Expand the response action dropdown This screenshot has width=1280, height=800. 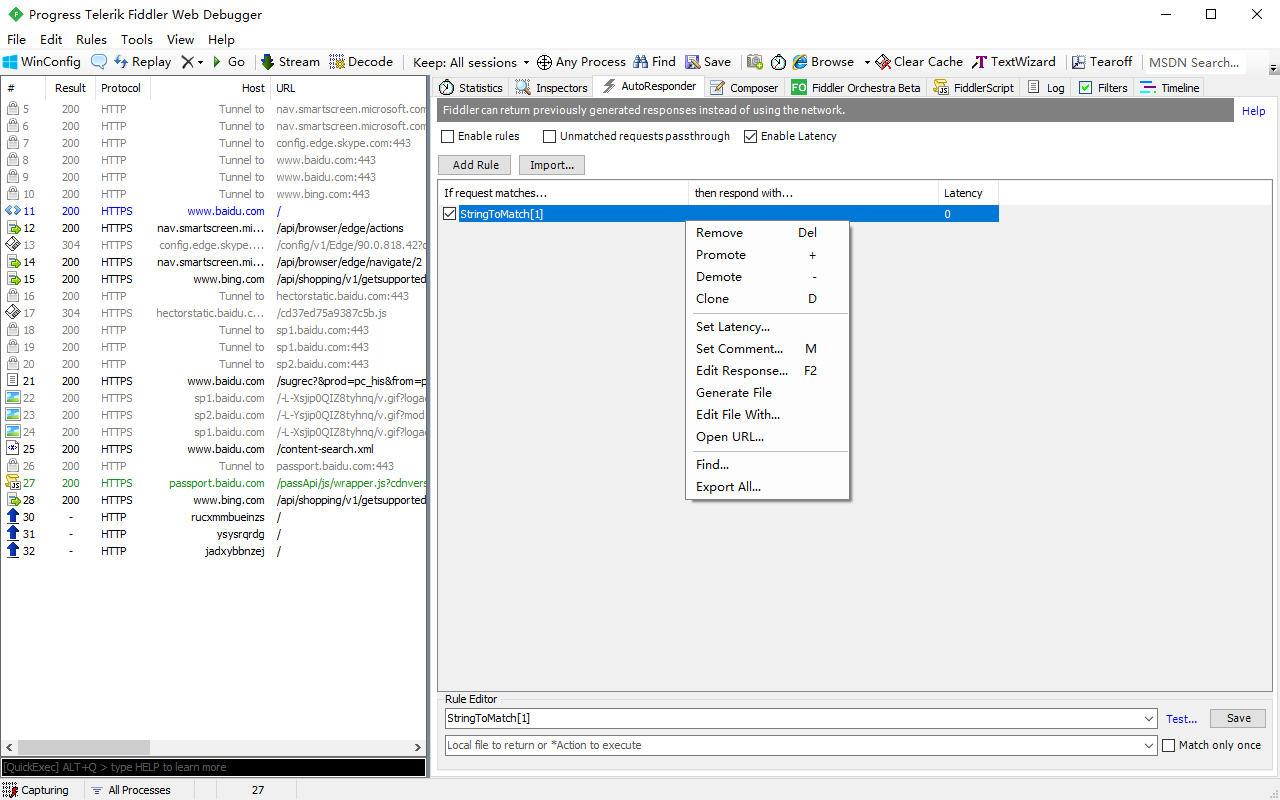pyautogui.click(x=1149, y=745)
